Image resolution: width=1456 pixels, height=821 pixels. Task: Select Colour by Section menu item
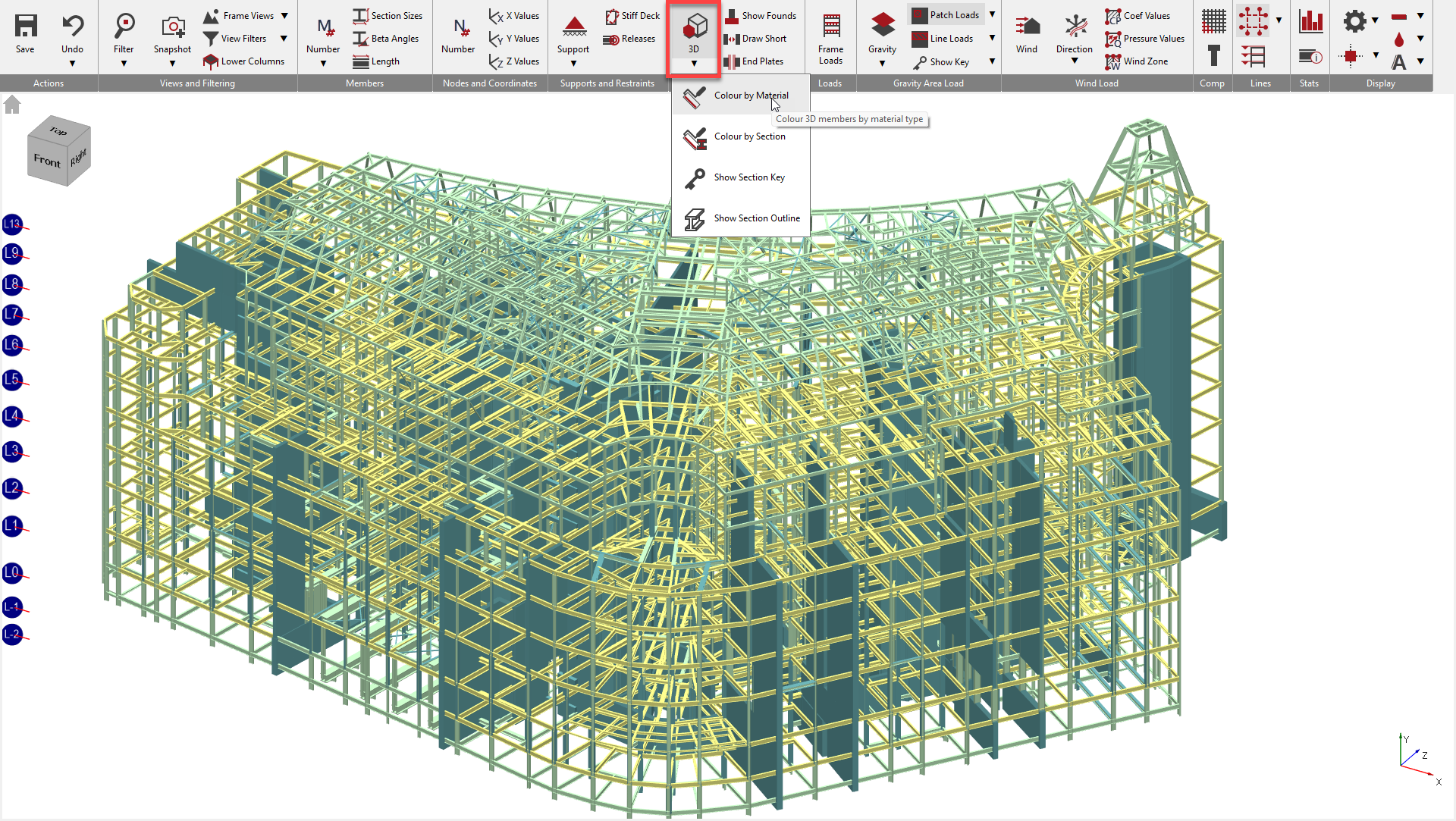[740, 136]
